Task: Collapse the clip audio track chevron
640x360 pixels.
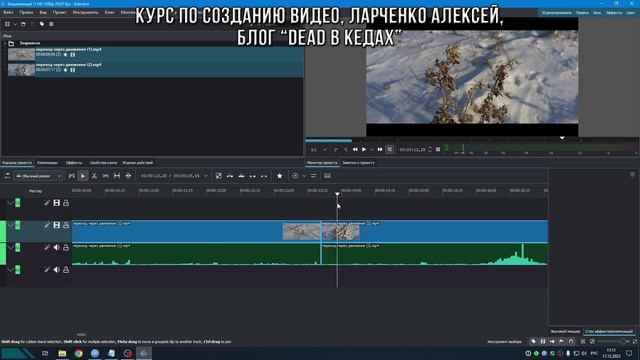Action: click(x=10, y=247)
